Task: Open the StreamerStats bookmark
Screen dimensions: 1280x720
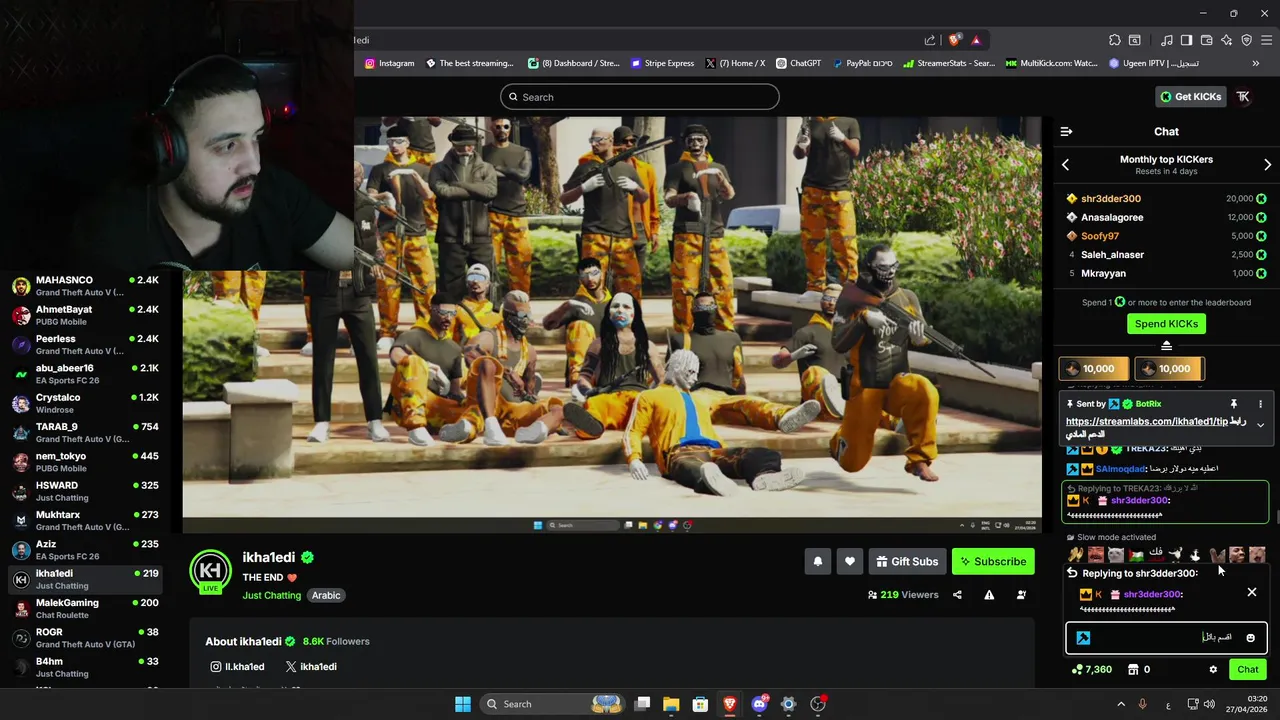Action: (x=948, y=63)
